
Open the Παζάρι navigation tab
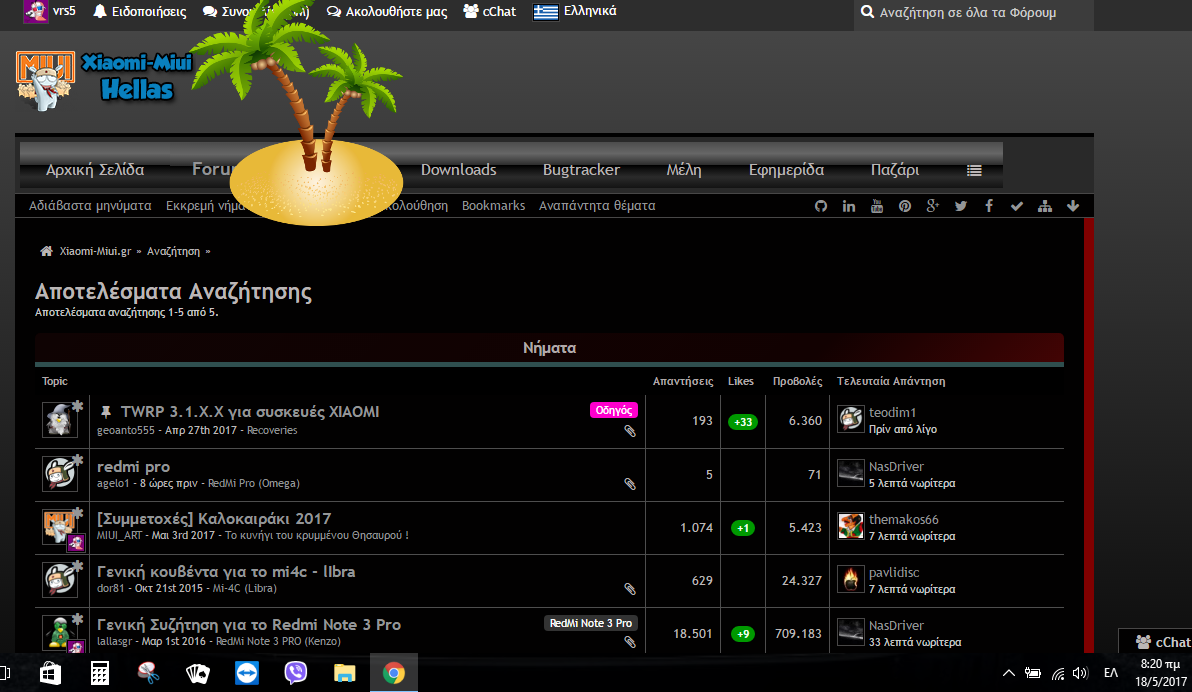pyautogui.click(x=894, y=170)
